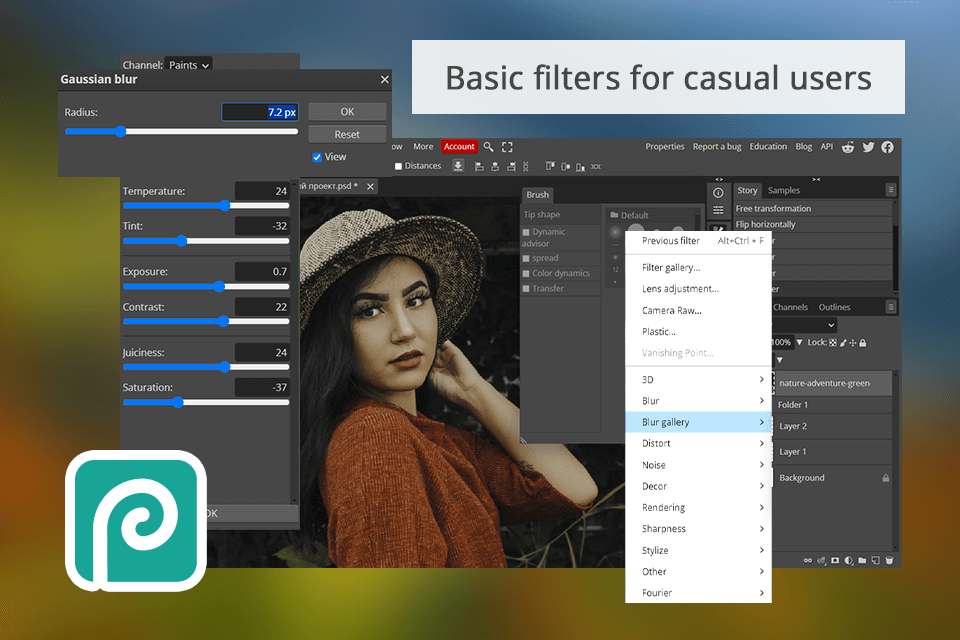Screen dimensions: 960x640
Task: Click Reset in Gaussian blur dialog
Action: 347,134
